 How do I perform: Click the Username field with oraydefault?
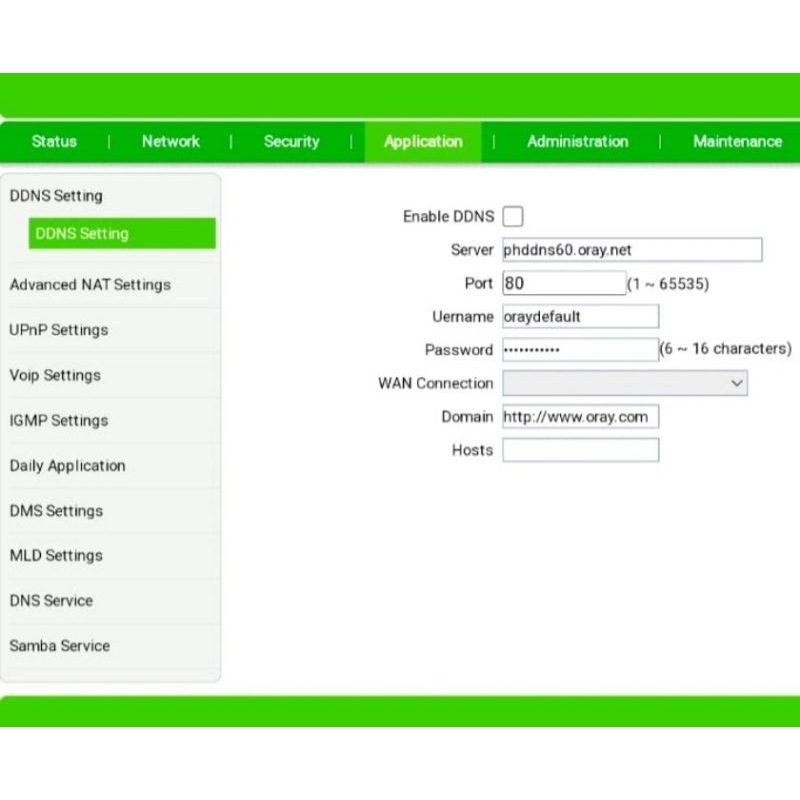point(580,317)
